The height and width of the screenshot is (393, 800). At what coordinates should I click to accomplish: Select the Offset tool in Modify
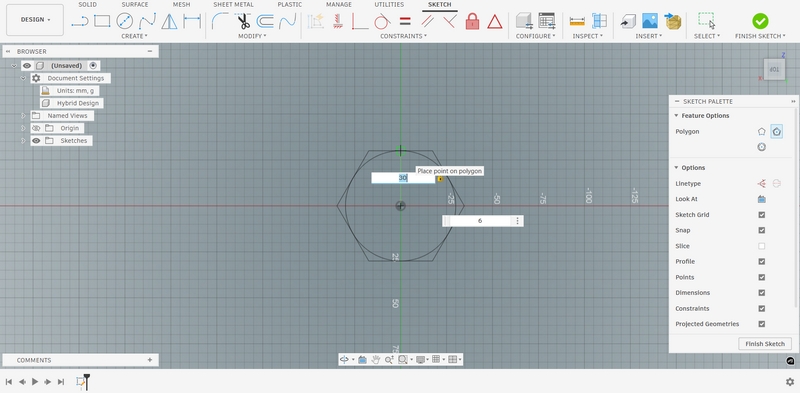pos(265,21)
